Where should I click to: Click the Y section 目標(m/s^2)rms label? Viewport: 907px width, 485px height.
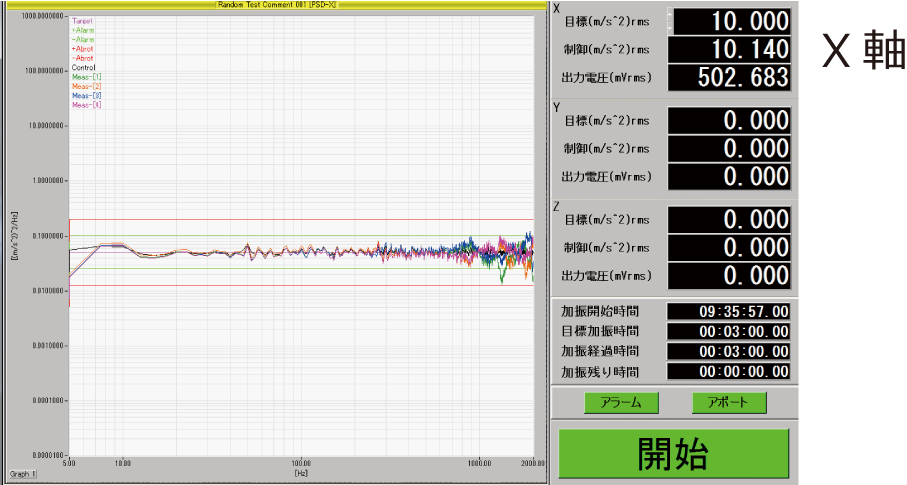coord(607,121)
